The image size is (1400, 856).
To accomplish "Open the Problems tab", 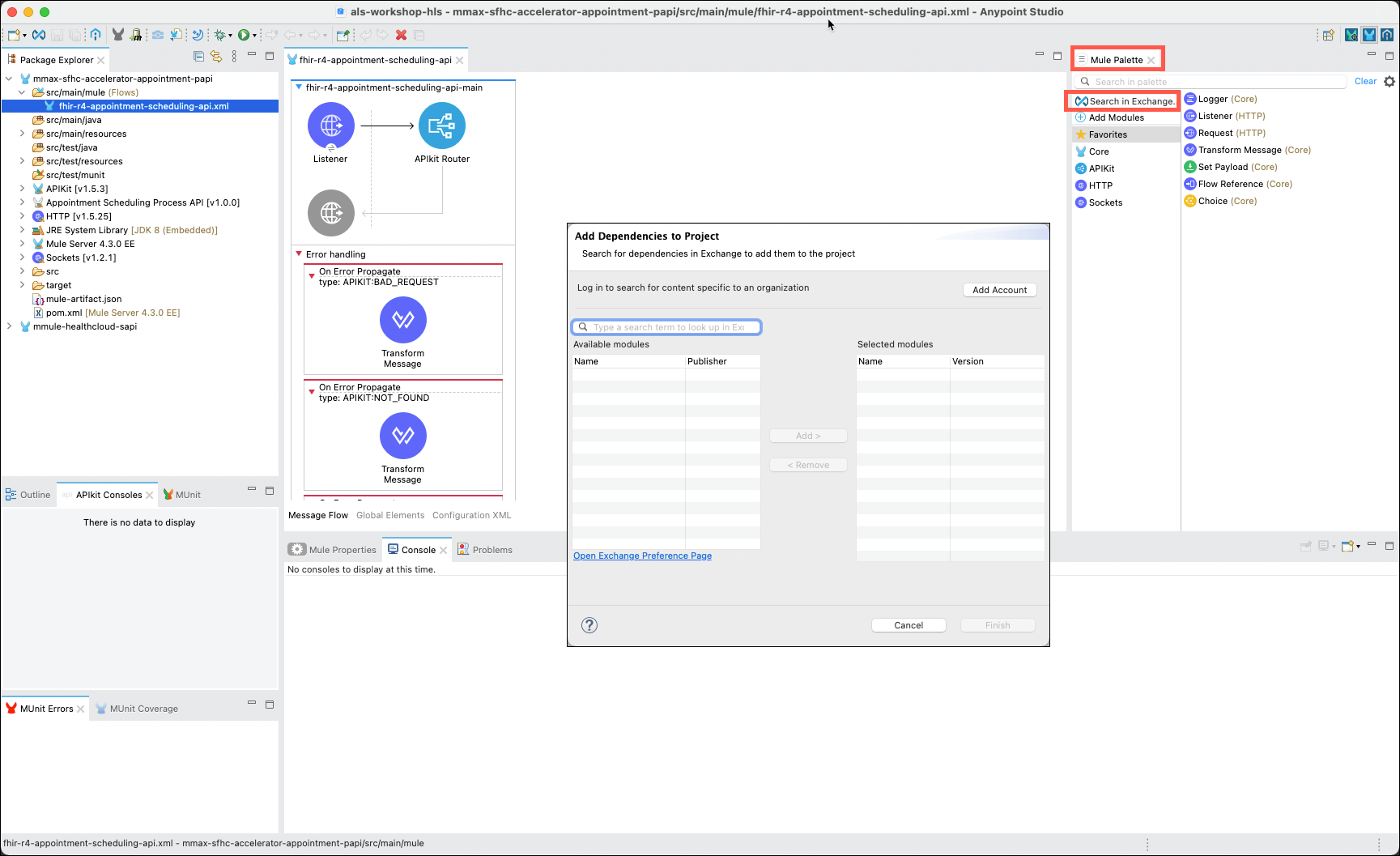I will pyautogui.click(x=485, y=550).
